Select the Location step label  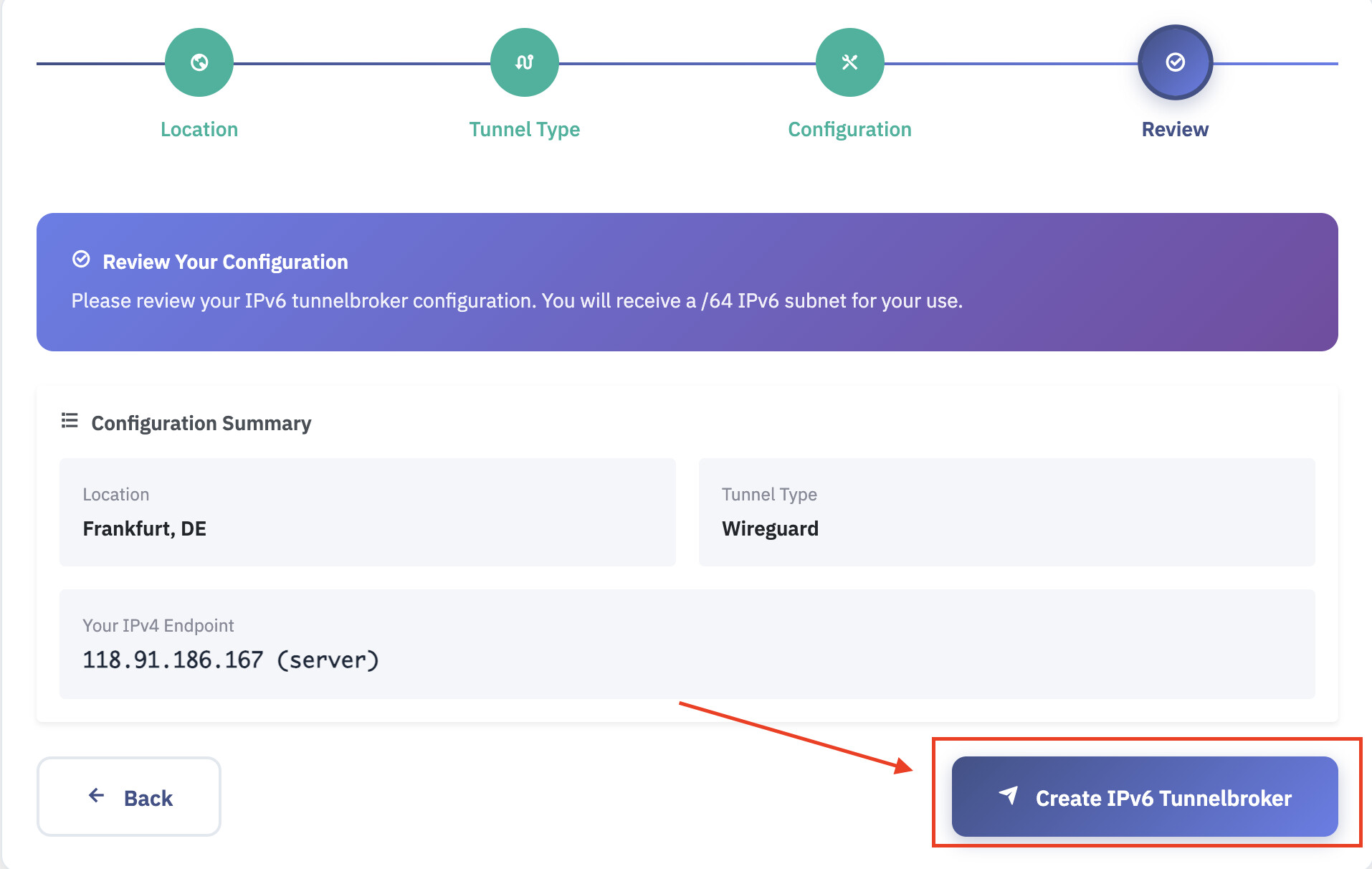(199, 130)
